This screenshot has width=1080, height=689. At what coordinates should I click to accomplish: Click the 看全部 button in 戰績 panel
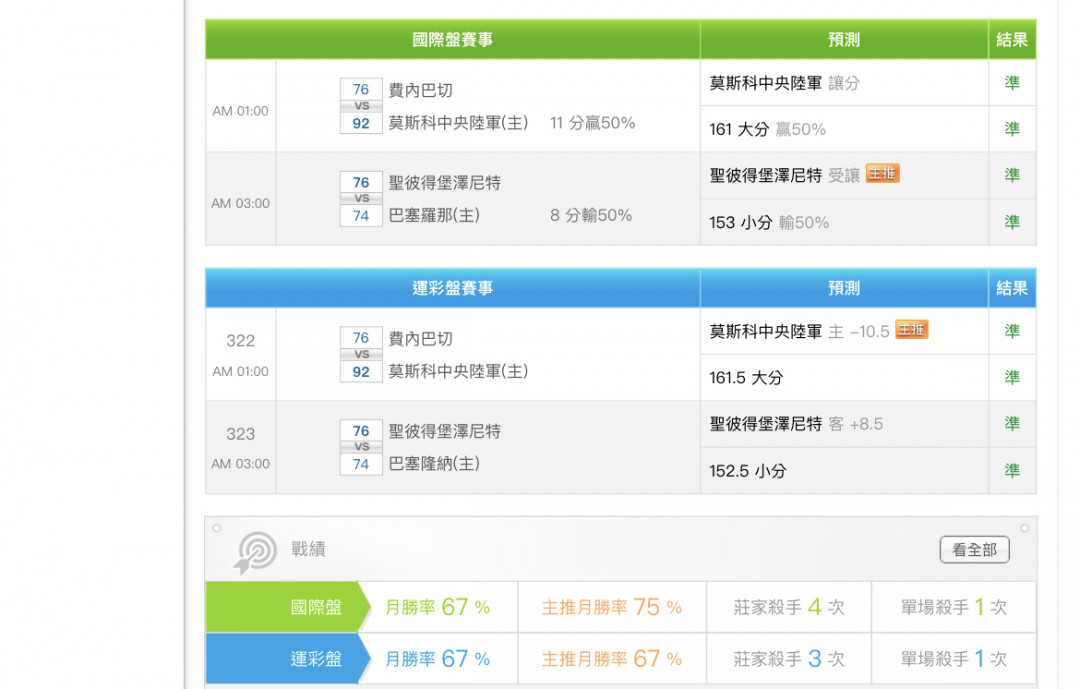pos(974,550)
